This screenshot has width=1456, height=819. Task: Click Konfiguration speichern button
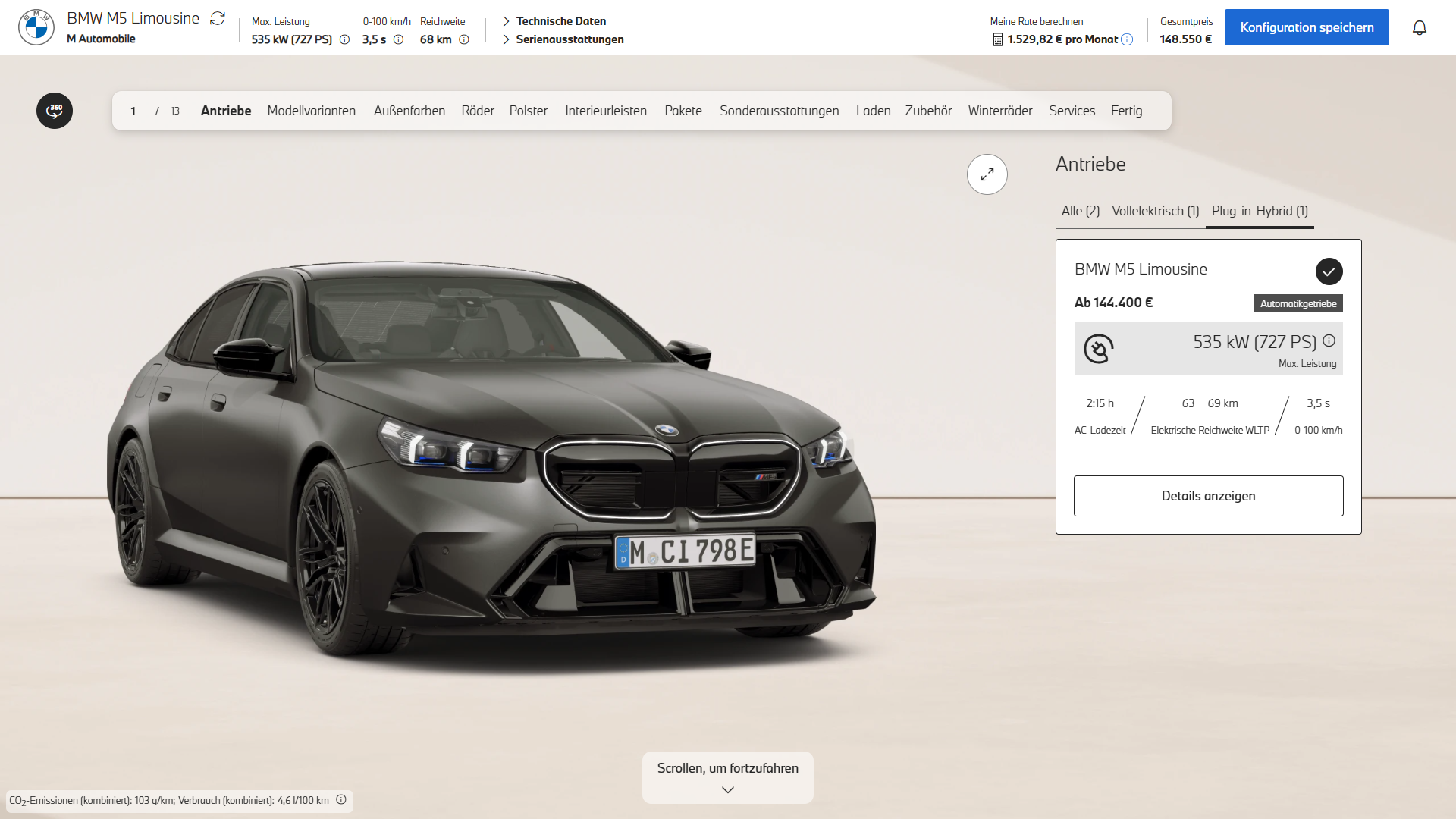point(1306,27)
